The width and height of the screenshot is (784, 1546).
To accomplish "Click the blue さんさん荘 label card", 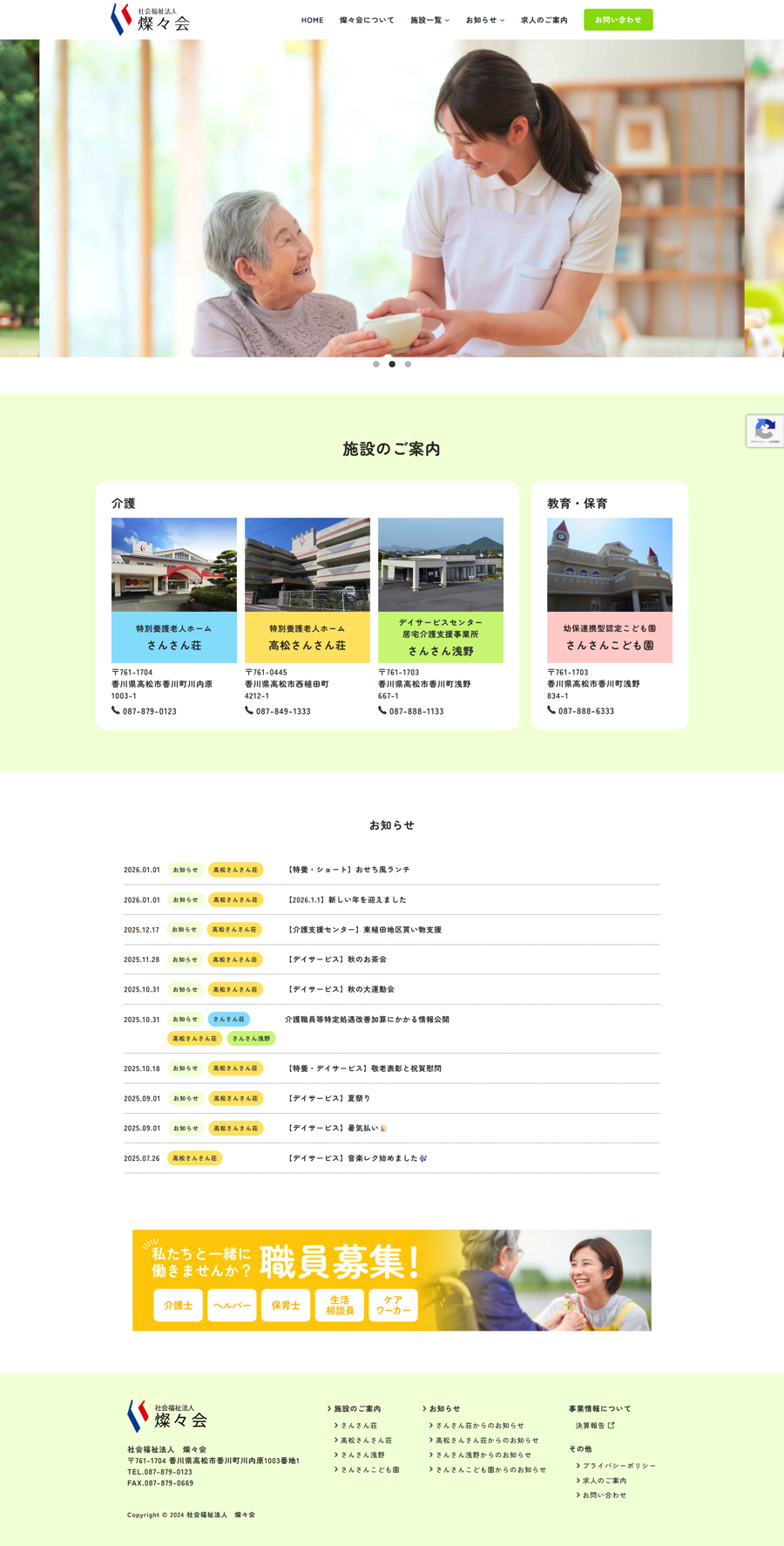I will [174, 637].
